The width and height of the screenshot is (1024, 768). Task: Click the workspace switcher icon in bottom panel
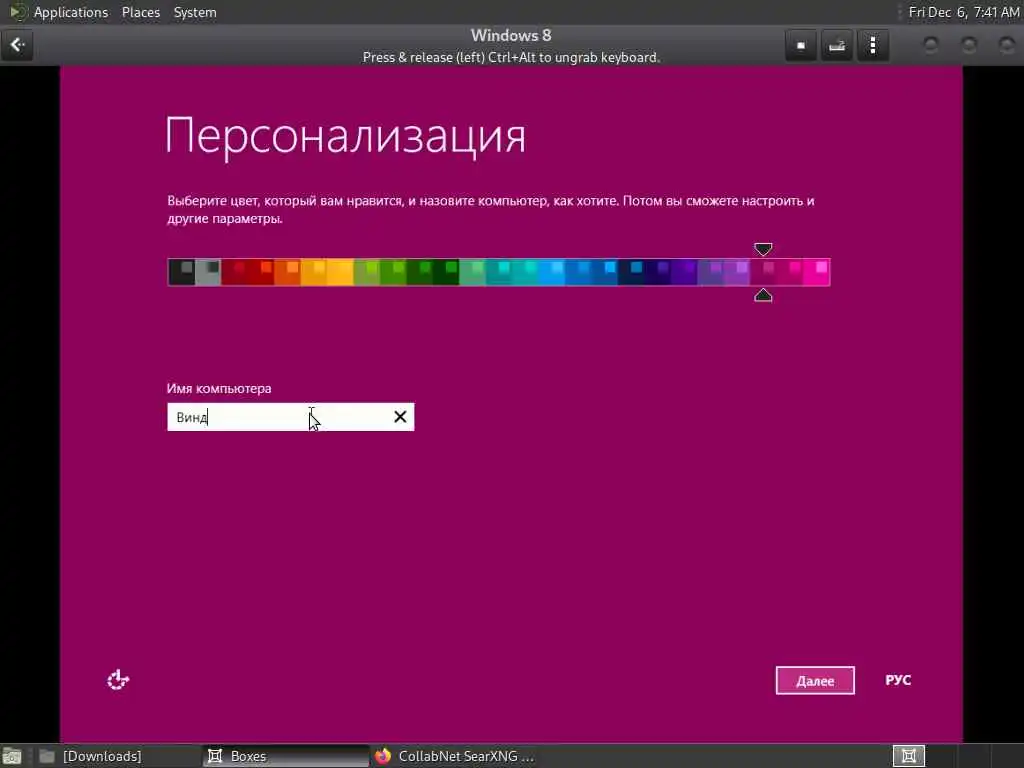(908, 756)
